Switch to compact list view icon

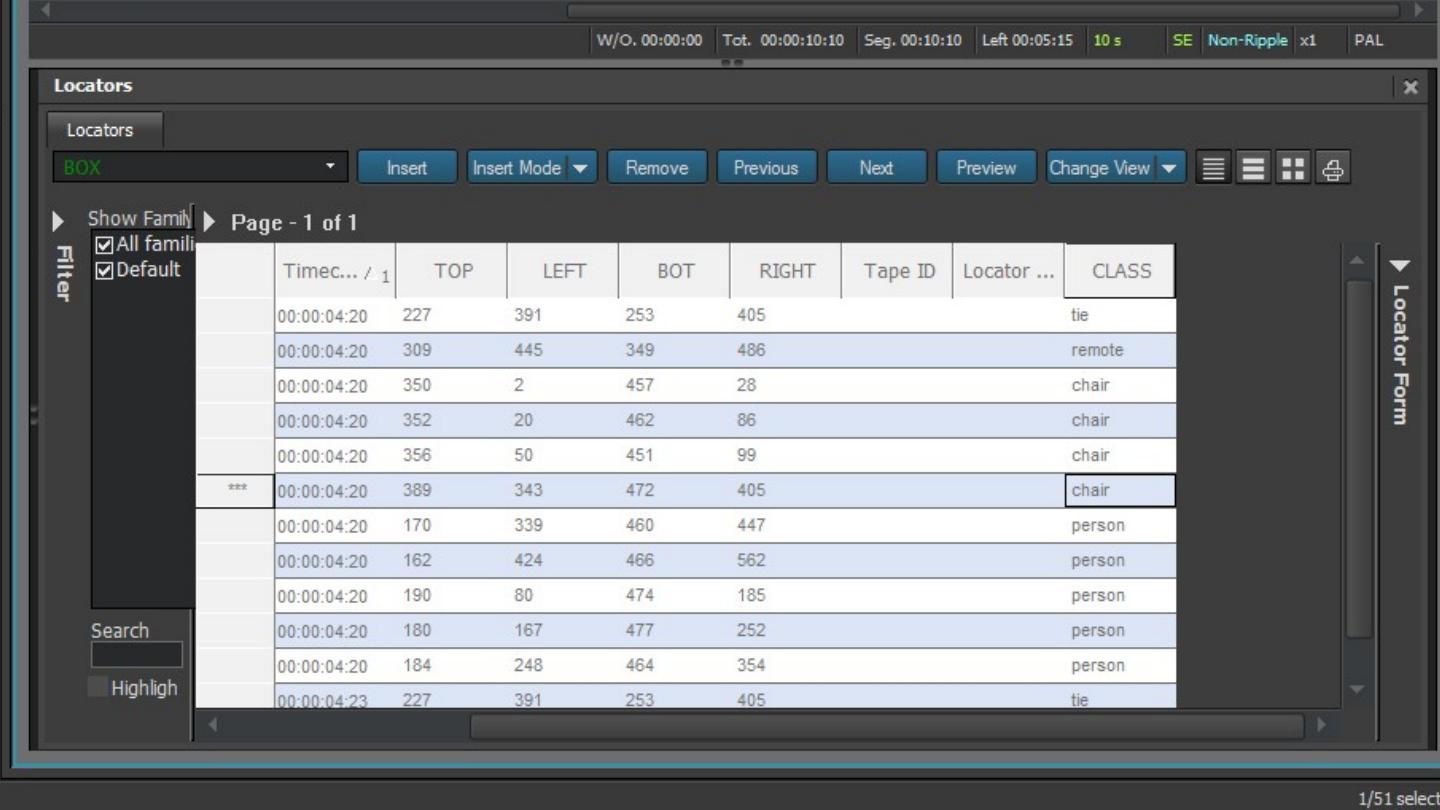point(1213,168)
